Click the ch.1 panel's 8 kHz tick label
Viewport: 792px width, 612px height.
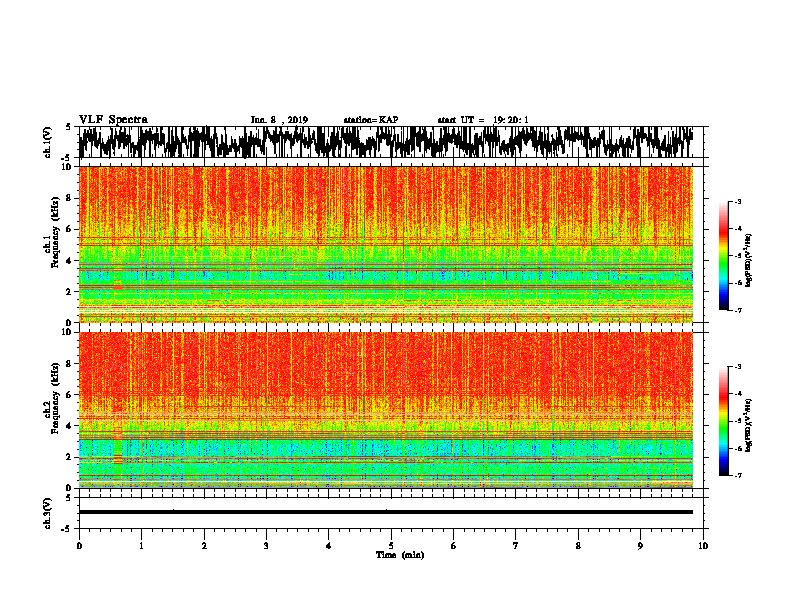(x=69, y=198)
